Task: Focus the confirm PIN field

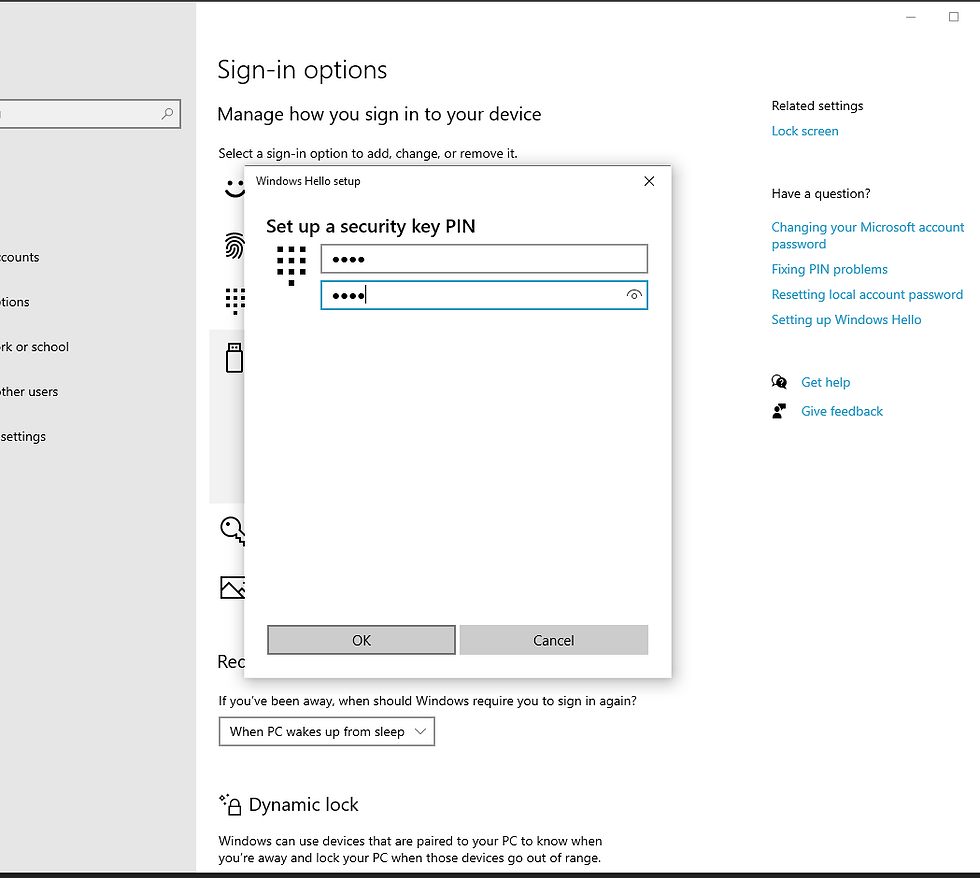Action: click(484, 295)
